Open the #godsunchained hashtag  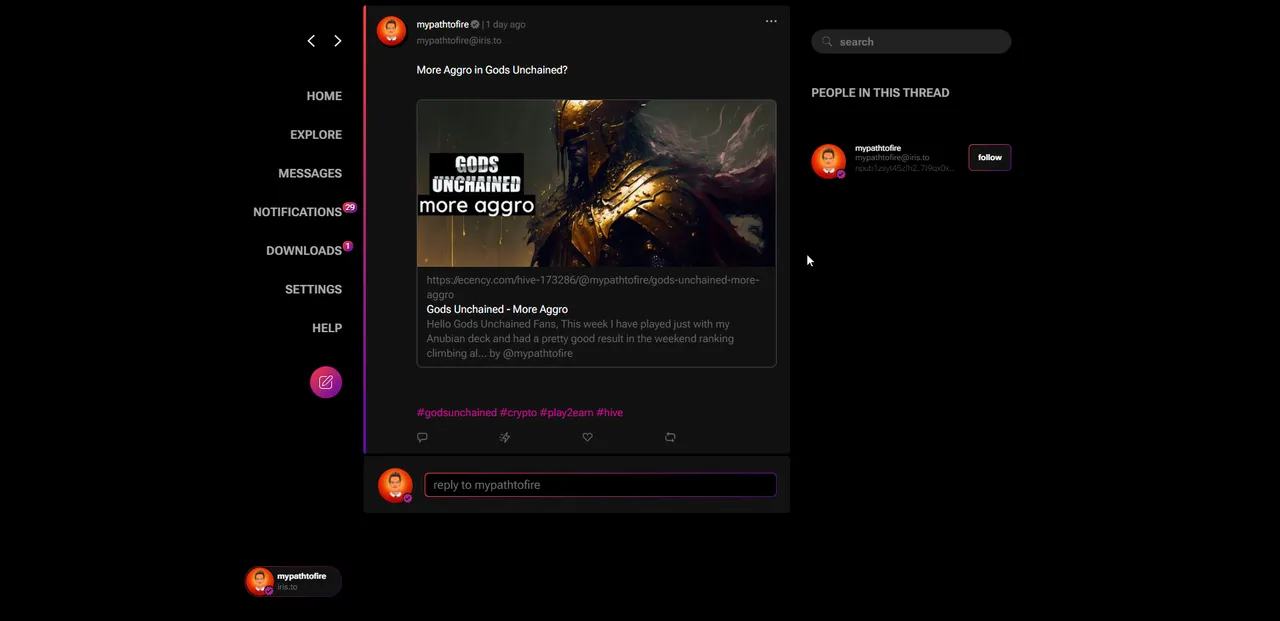tap(457, 412)
